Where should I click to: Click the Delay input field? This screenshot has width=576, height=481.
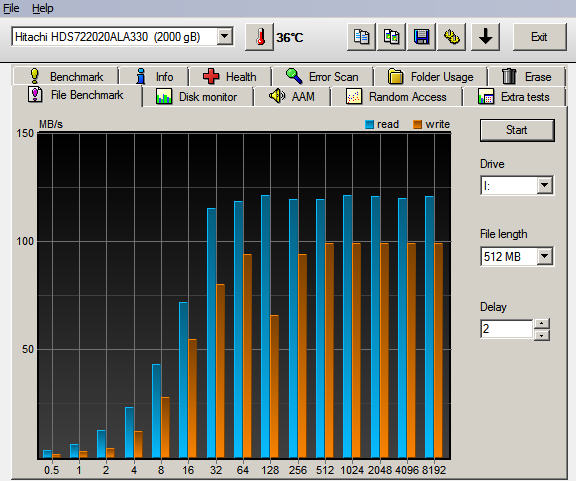pyautogui.click(x=507, y=329)
